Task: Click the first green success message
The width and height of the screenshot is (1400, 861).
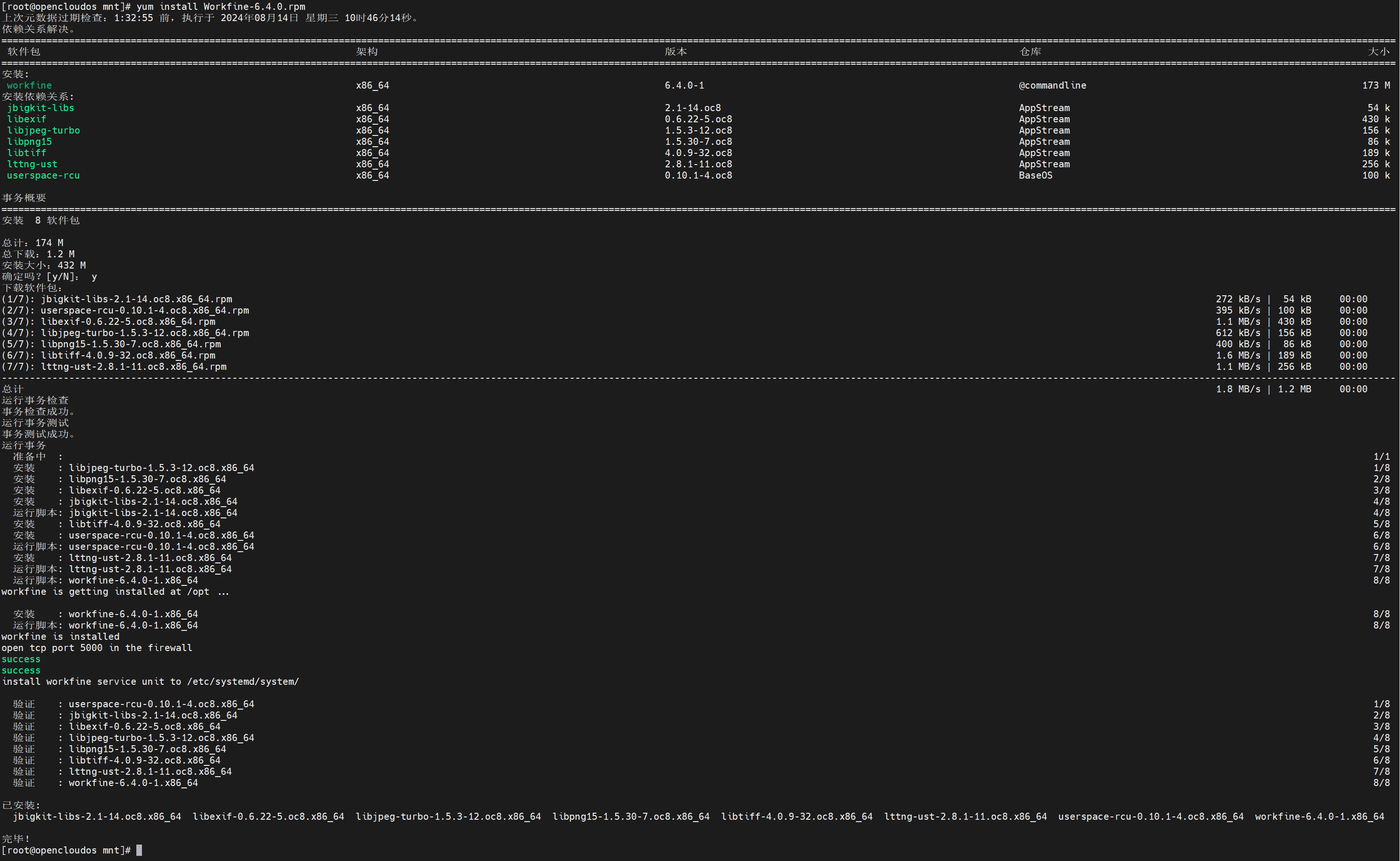Action: coord(21,659)
